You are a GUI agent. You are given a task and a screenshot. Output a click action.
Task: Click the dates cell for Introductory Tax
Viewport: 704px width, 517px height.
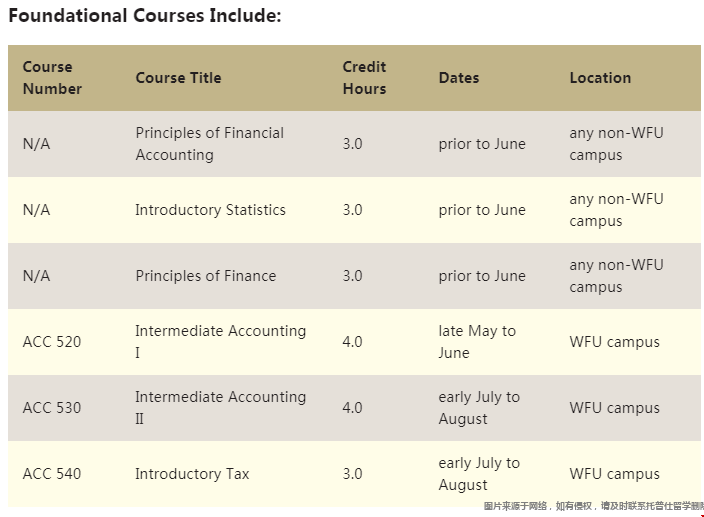(x=479, y=474)
